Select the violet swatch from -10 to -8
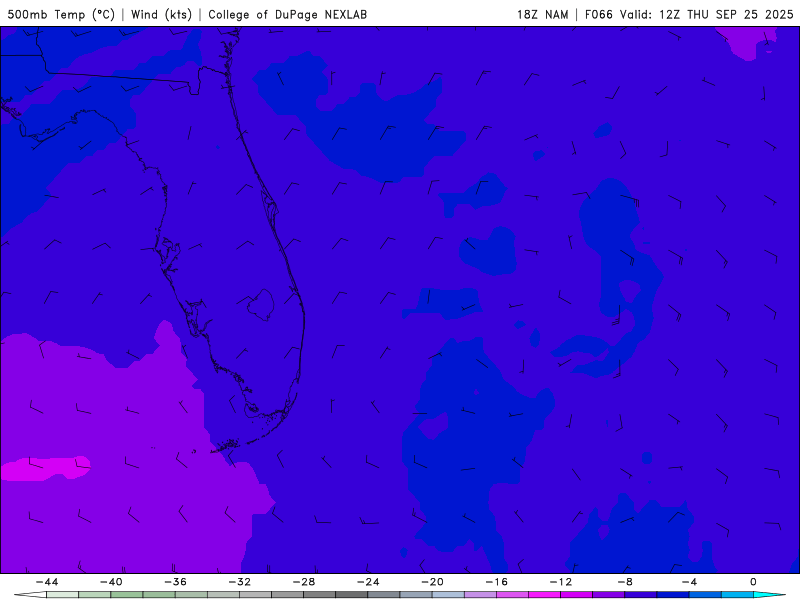Image resolution: width=800 pixels, height=600 pixels. pyautogui.click(x=609, y=595)
